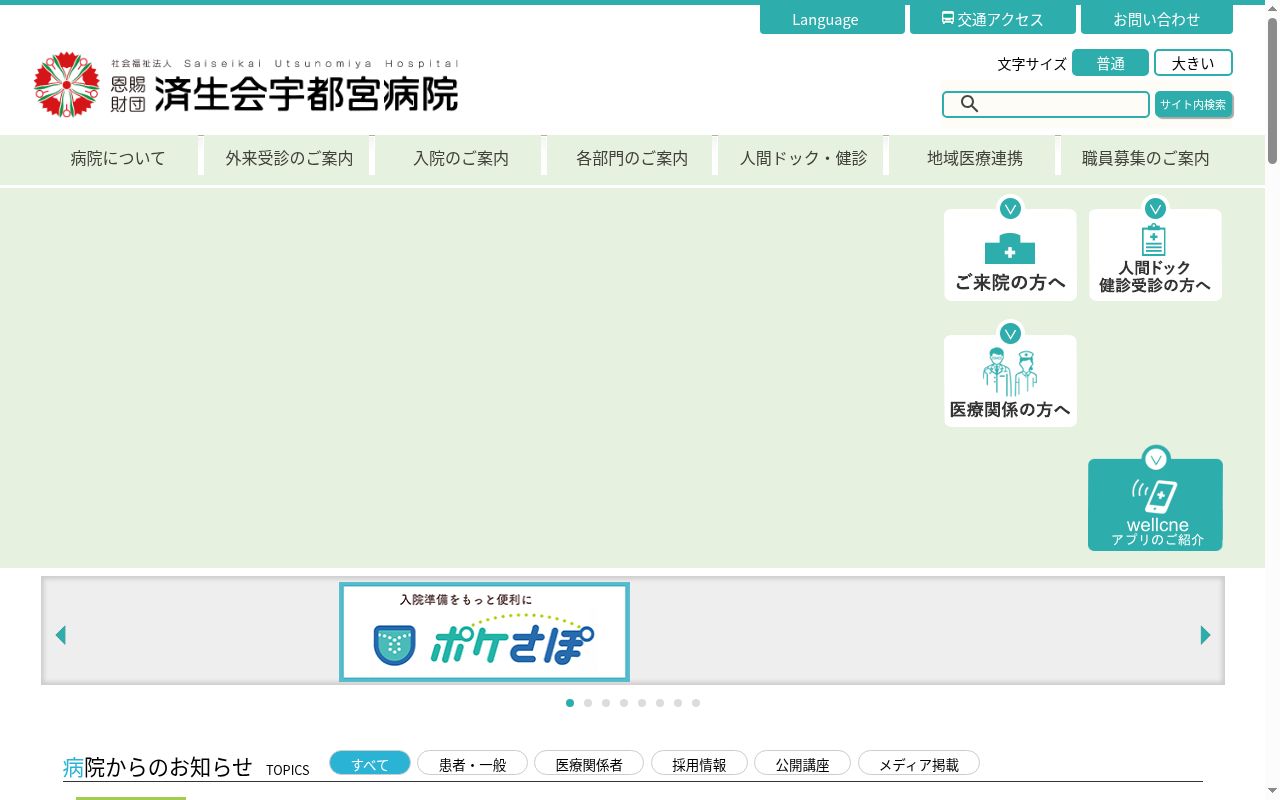Set text size to 大きい
The image size is (1280, 800).
1193,63
